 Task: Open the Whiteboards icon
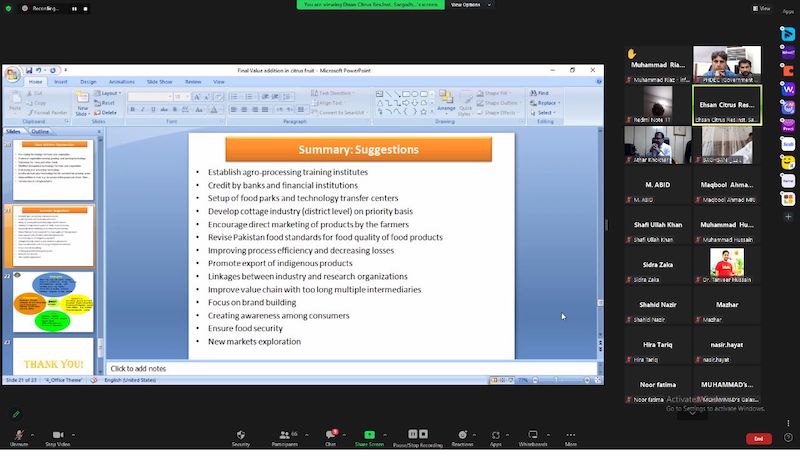(532, 435)
